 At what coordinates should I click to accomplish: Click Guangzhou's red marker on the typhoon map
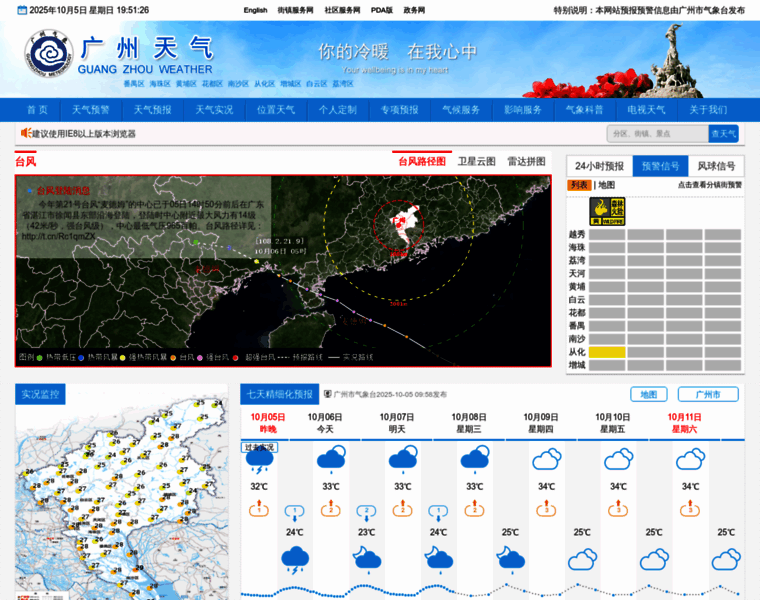point(398,225)
